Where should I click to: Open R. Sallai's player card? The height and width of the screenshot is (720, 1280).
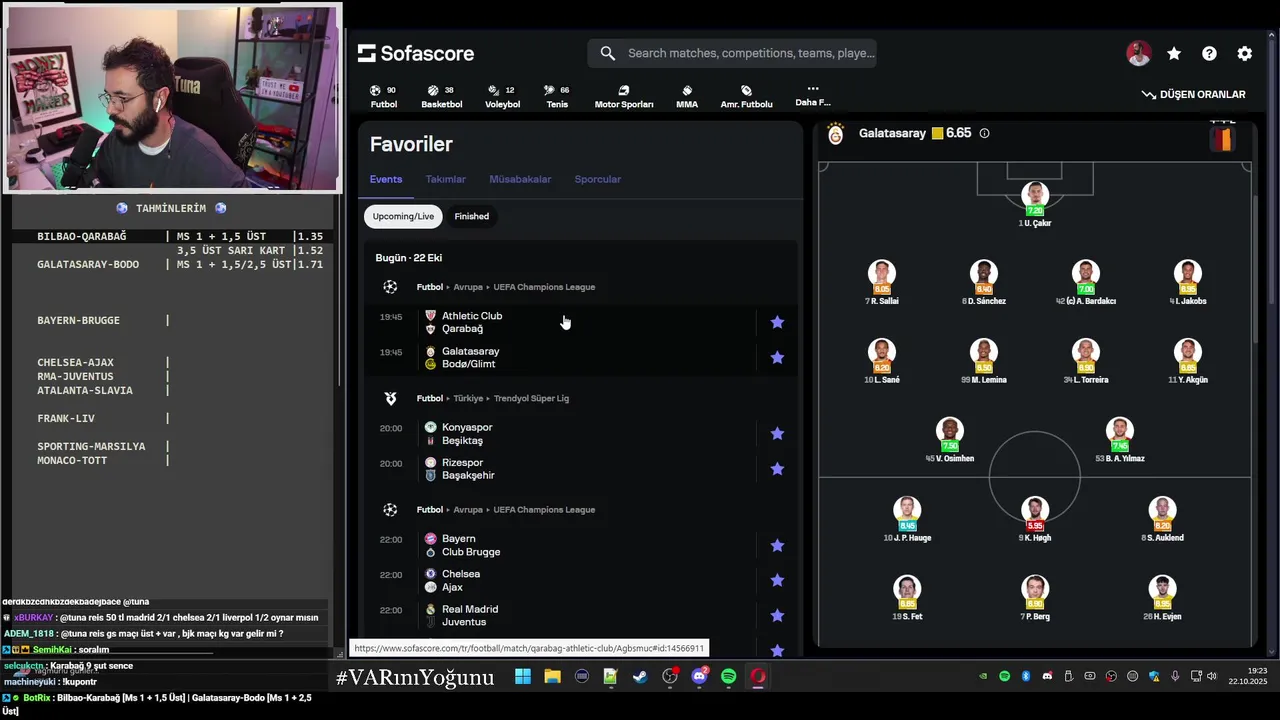pos(881,283)
